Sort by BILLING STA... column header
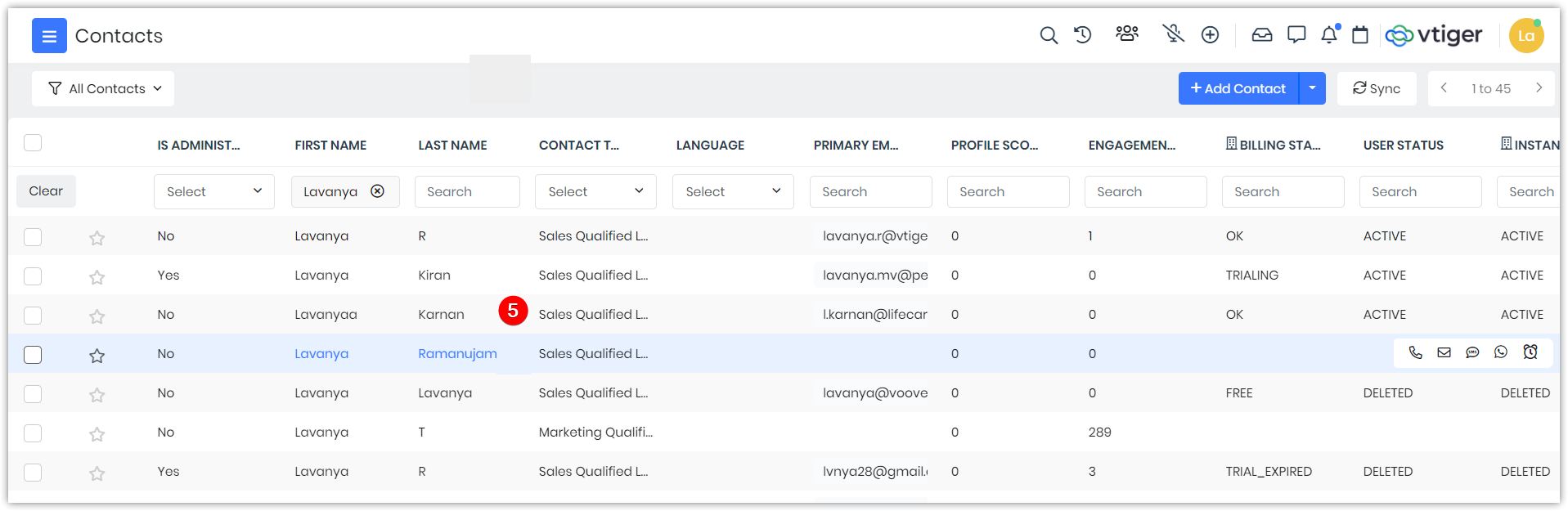This screenshot has height=511, width=1568. click(1274, 145)
